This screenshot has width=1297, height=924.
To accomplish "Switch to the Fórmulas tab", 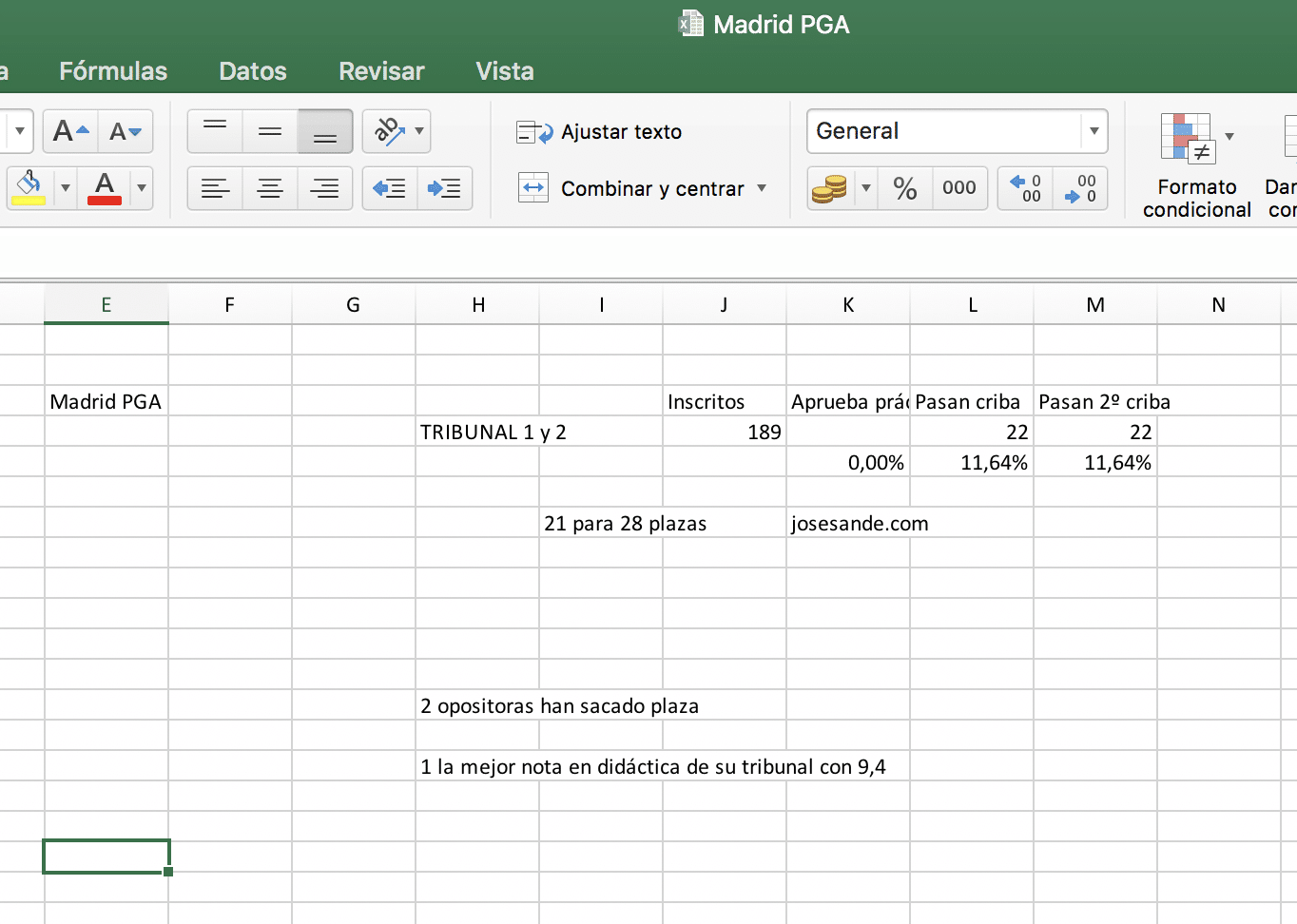I will coord(113,71).
